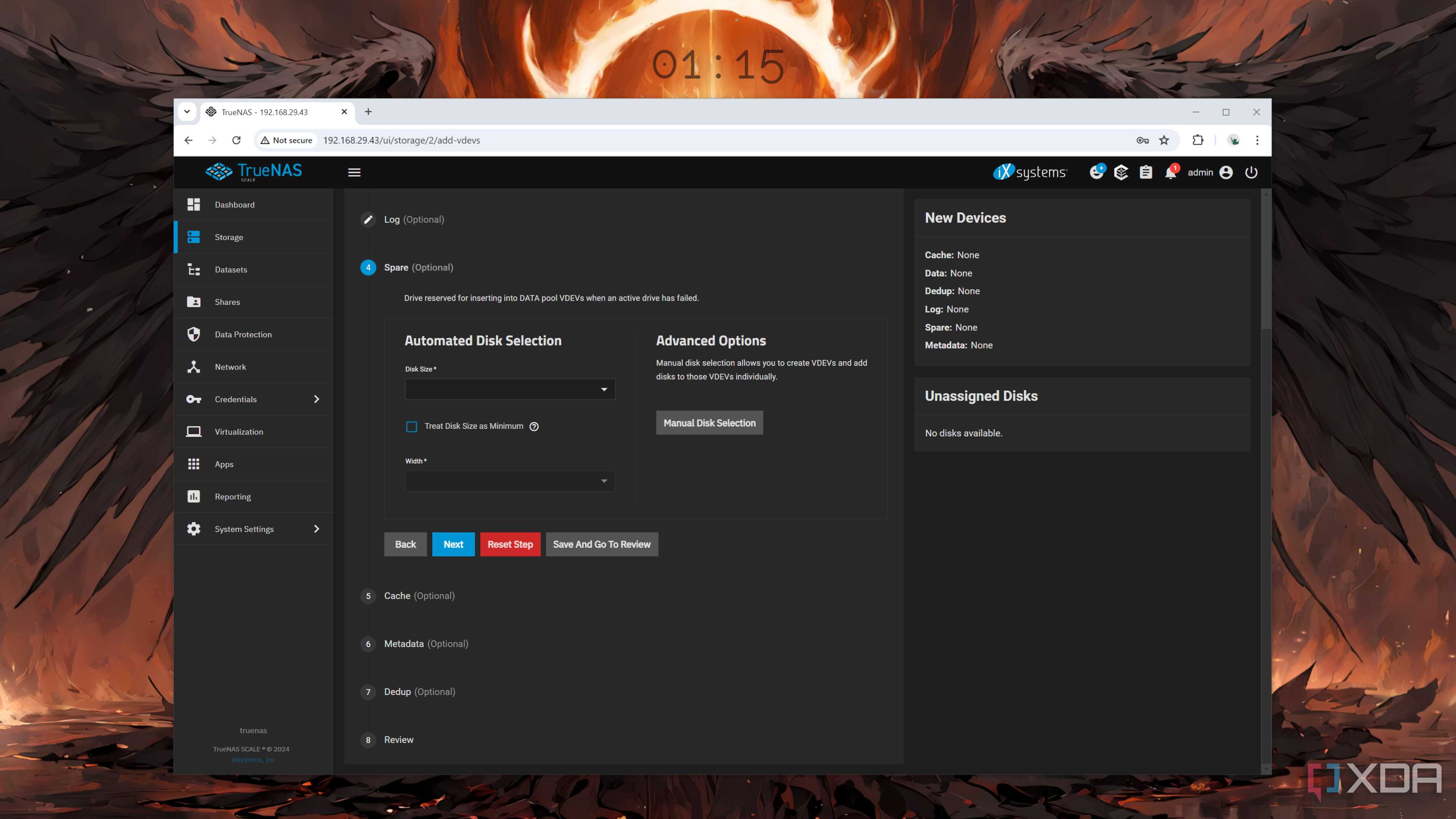Click the Virtualization laptop icon

pyautogui.click(x=193, y=432)
